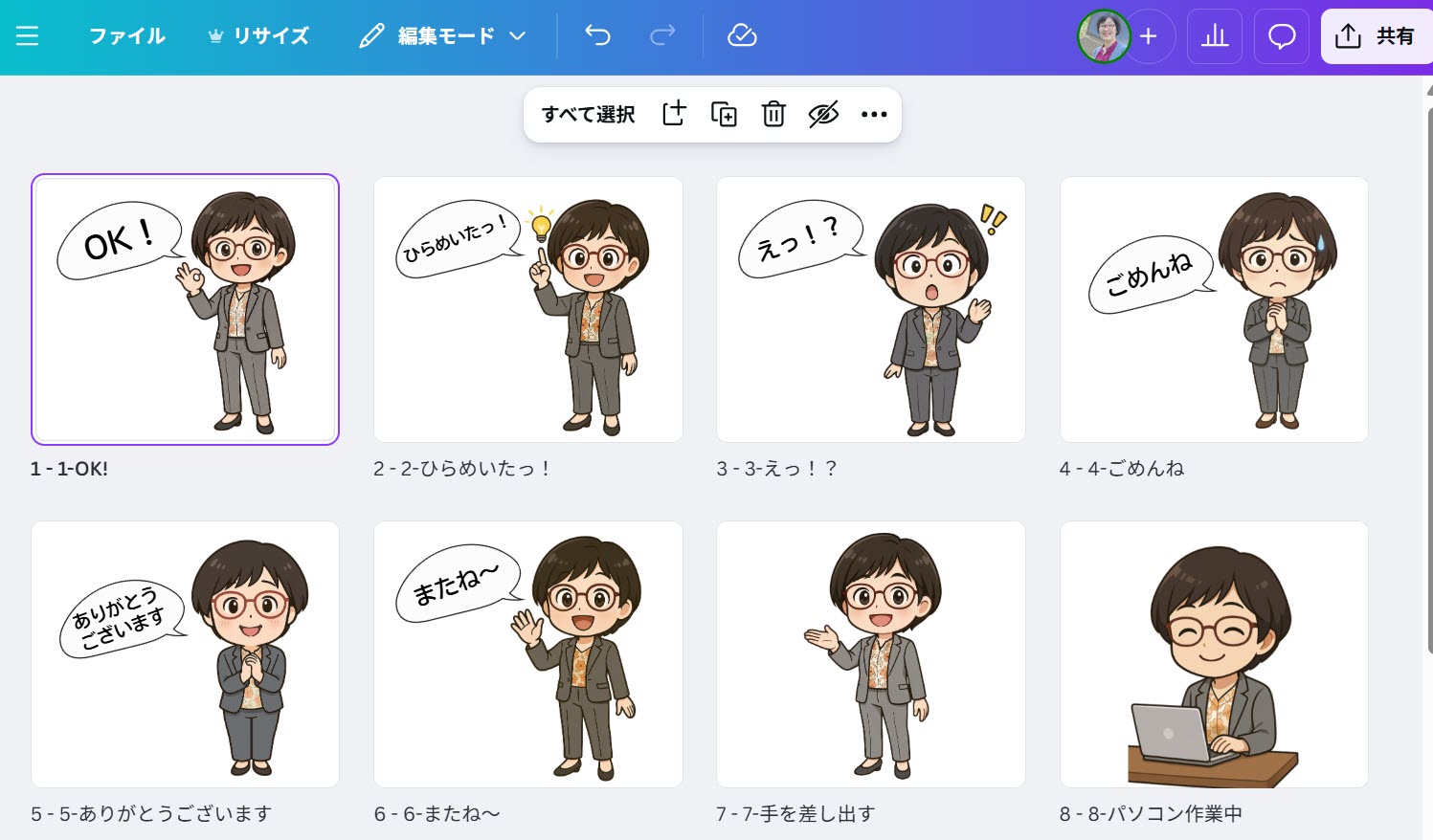1433x840 pixels.
Task: Select the パソコン作業中 page thumbnail
Action: click(1213, 653)
